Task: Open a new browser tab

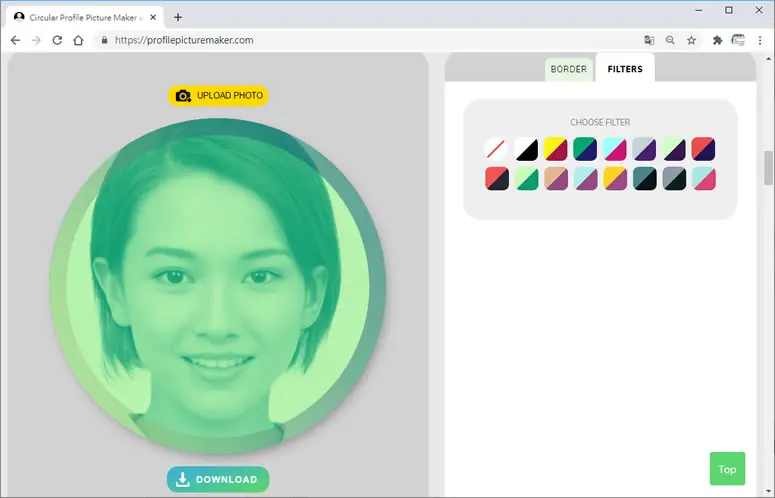Action: point(178,17)
